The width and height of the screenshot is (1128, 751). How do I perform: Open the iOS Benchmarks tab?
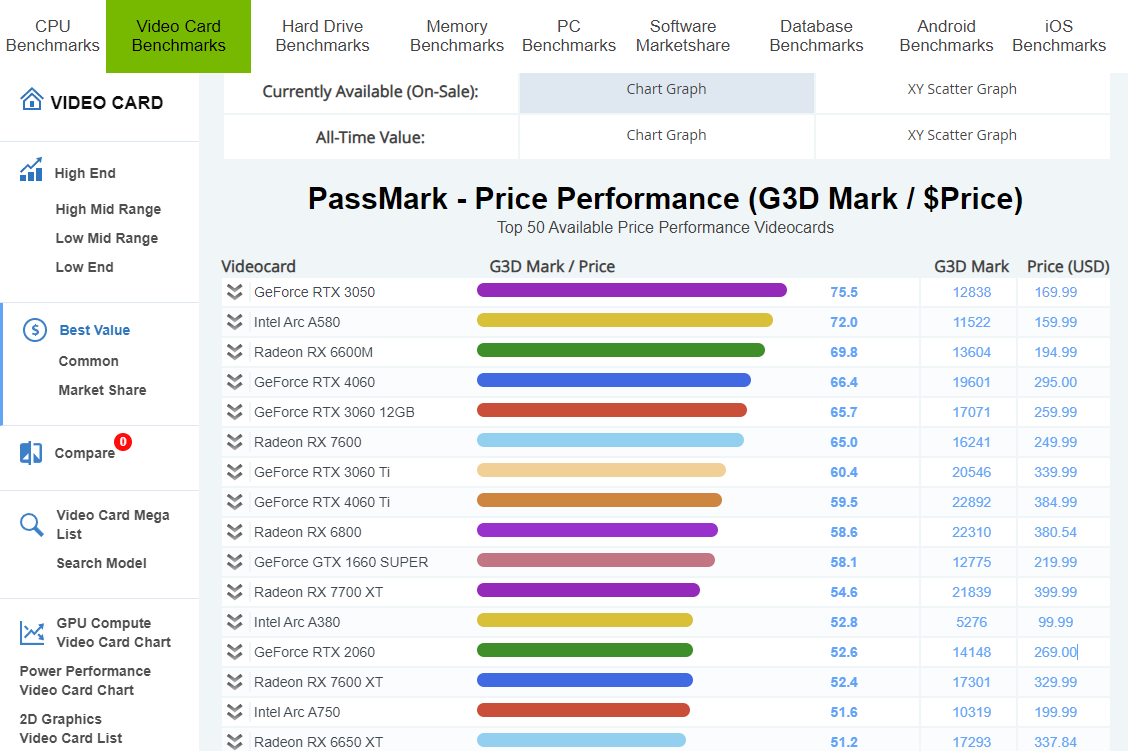click(1059, 36)
